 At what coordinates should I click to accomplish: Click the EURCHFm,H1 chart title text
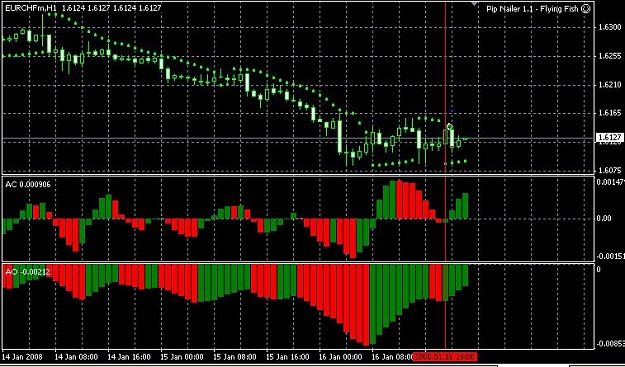pyautogui.click(x=32, y=8)
